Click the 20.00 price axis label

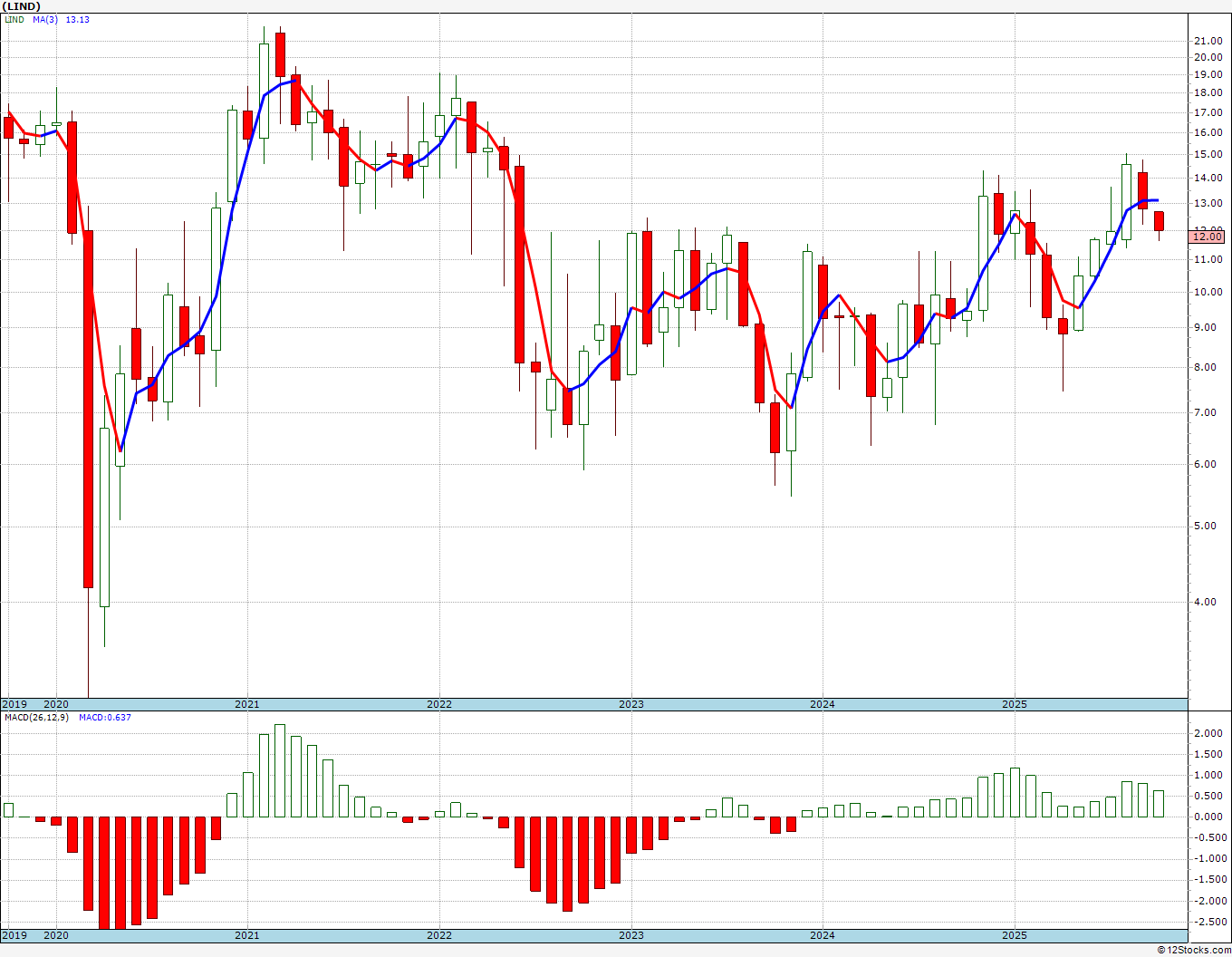[x=1208, y=57]
